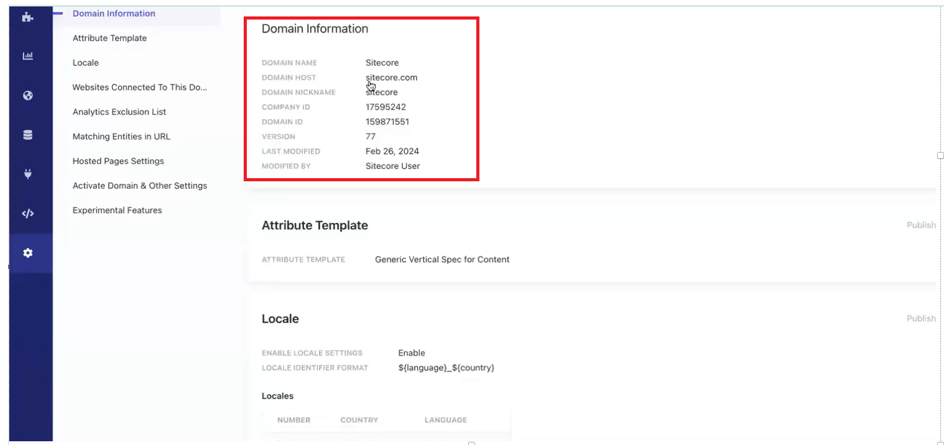Click the globe icon in sidebar
Screen dimensions: 946x447
pos(27,95)
